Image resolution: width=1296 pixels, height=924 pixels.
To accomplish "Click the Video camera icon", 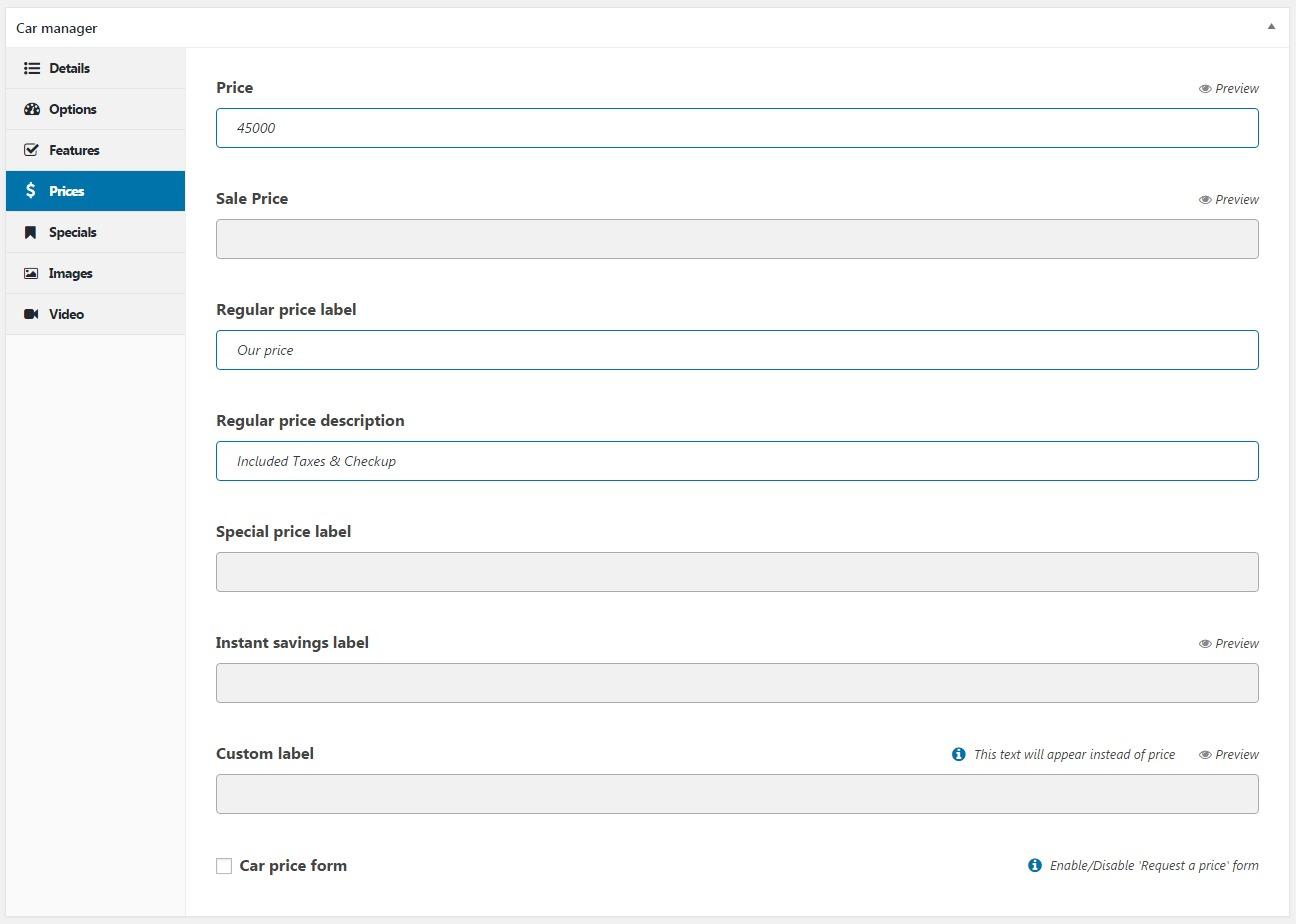I will (x=31, y=315).
